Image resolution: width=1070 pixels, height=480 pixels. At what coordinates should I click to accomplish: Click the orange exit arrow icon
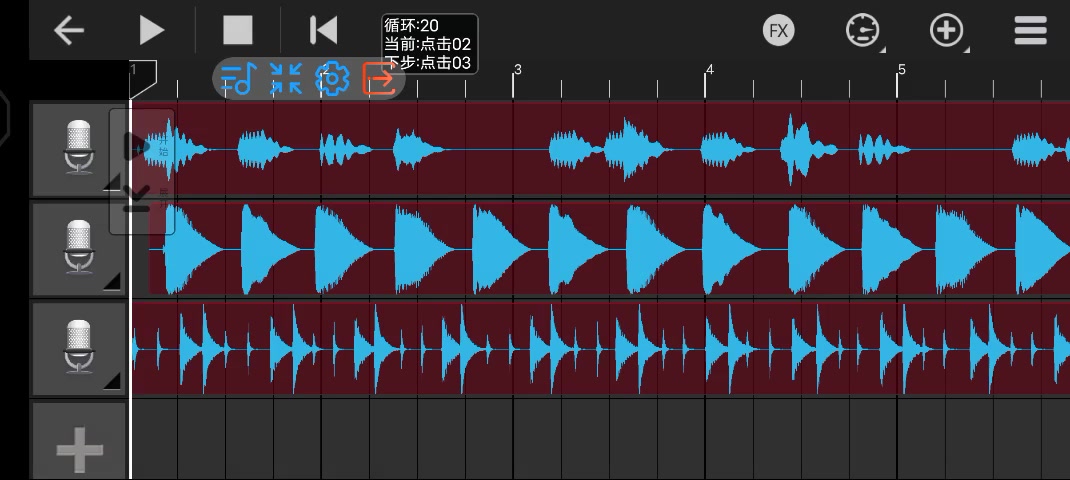379,79
